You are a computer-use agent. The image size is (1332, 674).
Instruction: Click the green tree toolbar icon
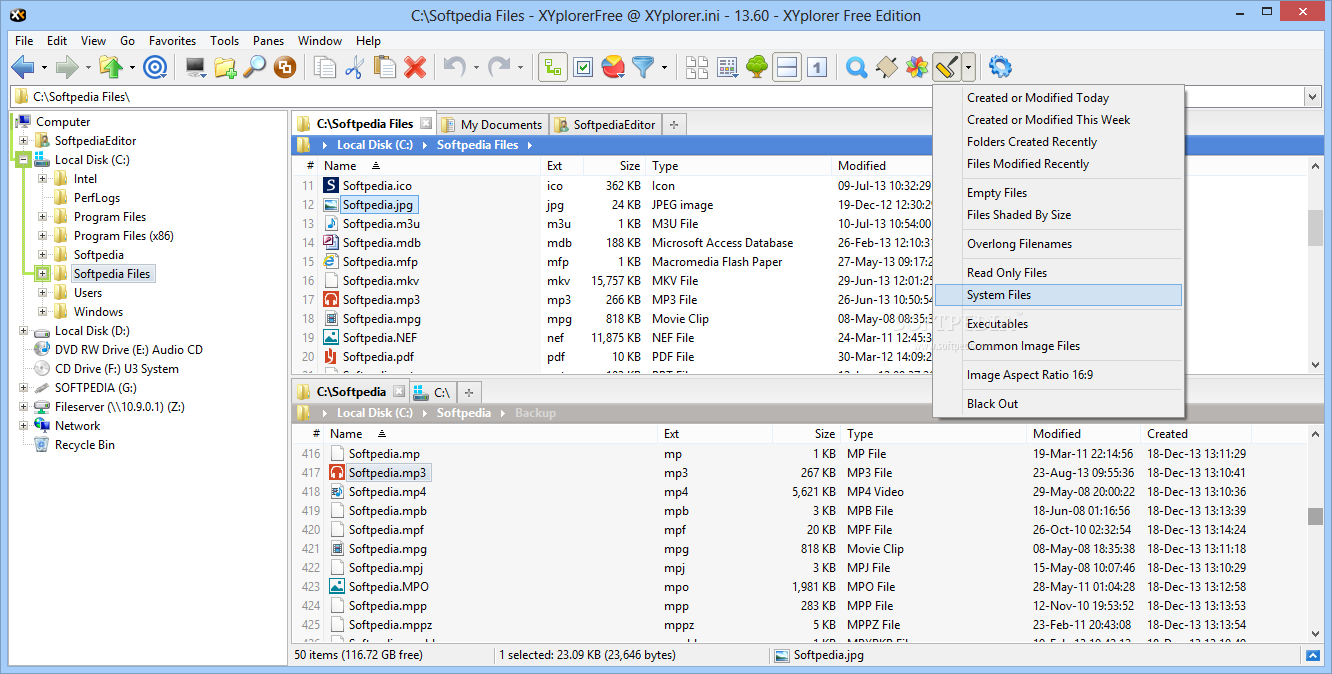pos(757,67)
